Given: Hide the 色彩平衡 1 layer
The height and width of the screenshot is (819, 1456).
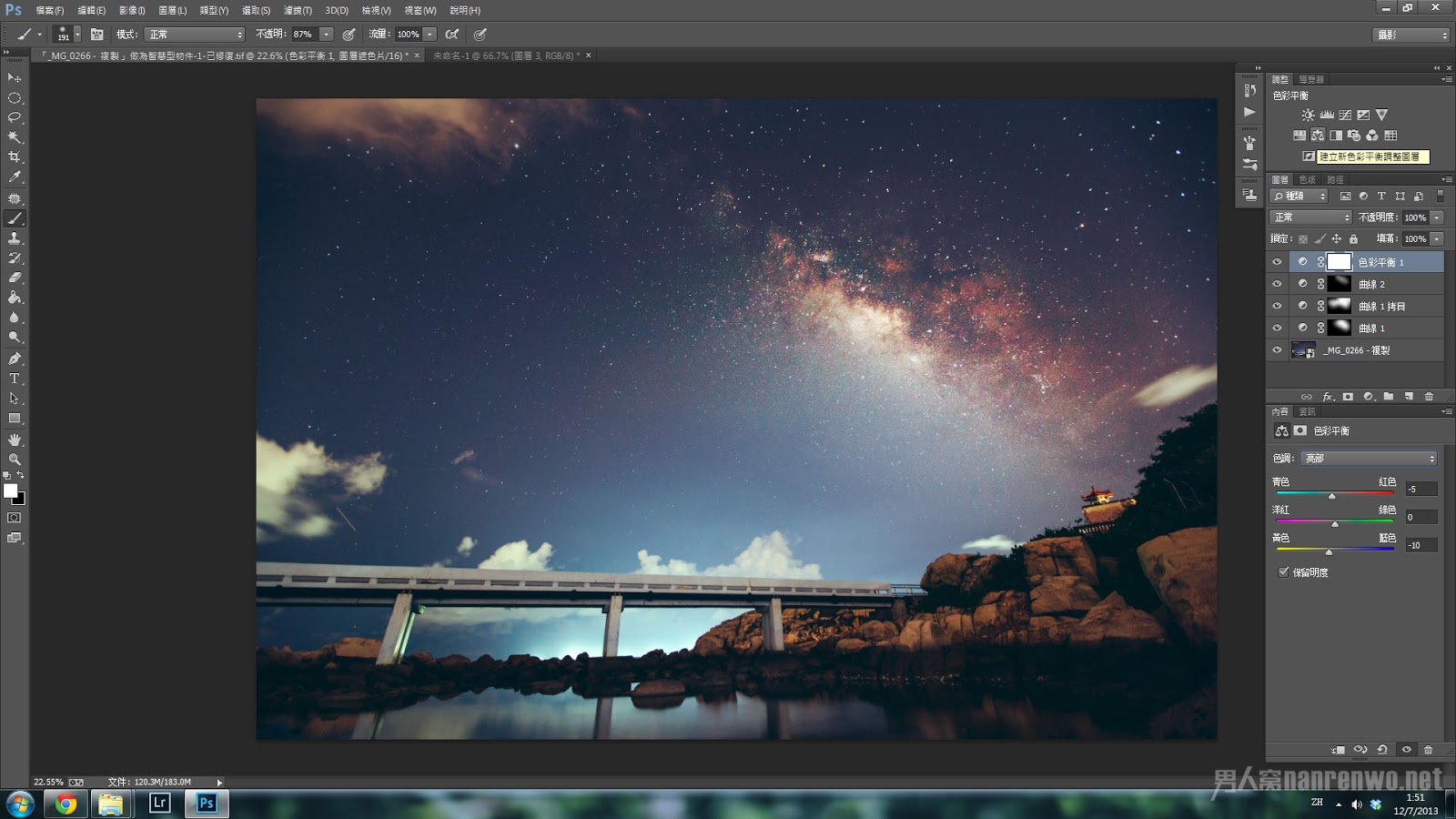Looking at the screenshot, I should pos(1277,262).
